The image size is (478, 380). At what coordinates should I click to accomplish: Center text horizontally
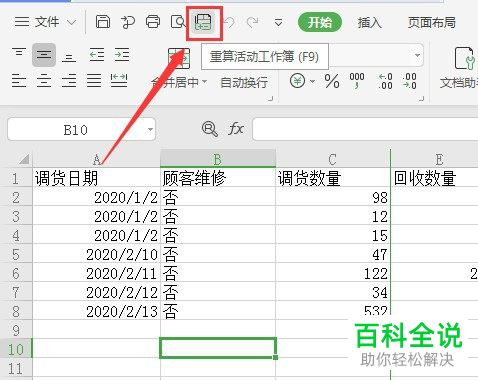click(44, 80)
